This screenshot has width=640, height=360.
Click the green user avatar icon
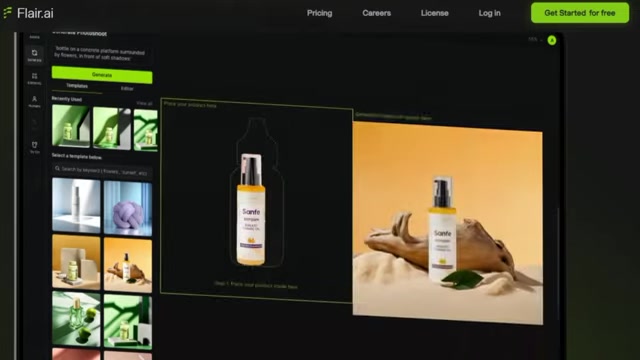551,40
